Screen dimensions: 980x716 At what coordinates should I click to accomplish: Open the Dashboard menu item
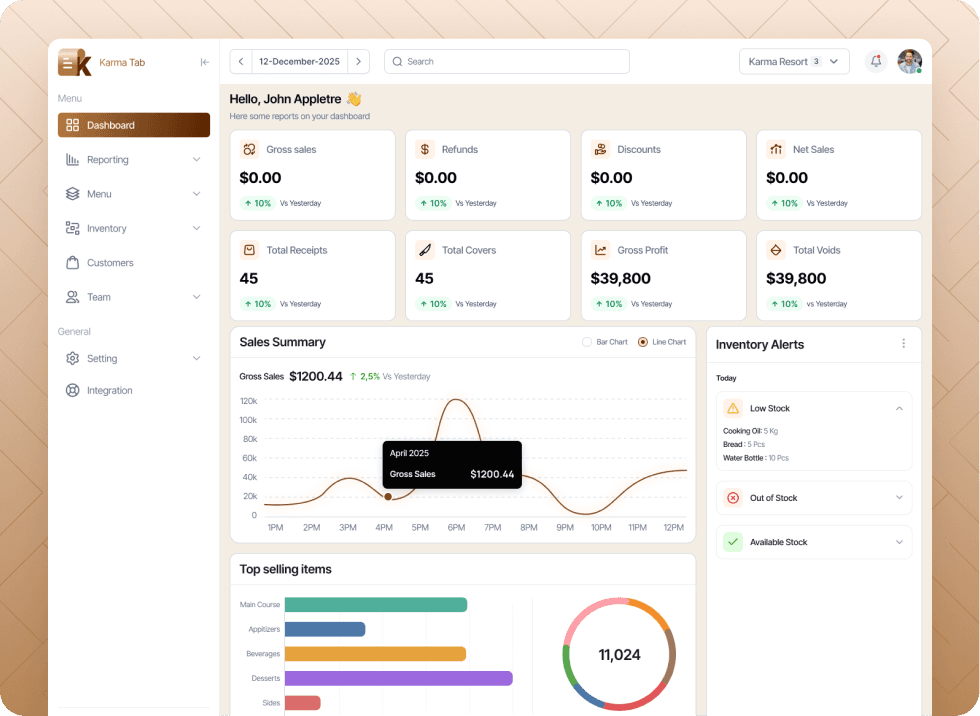point(134,125)
